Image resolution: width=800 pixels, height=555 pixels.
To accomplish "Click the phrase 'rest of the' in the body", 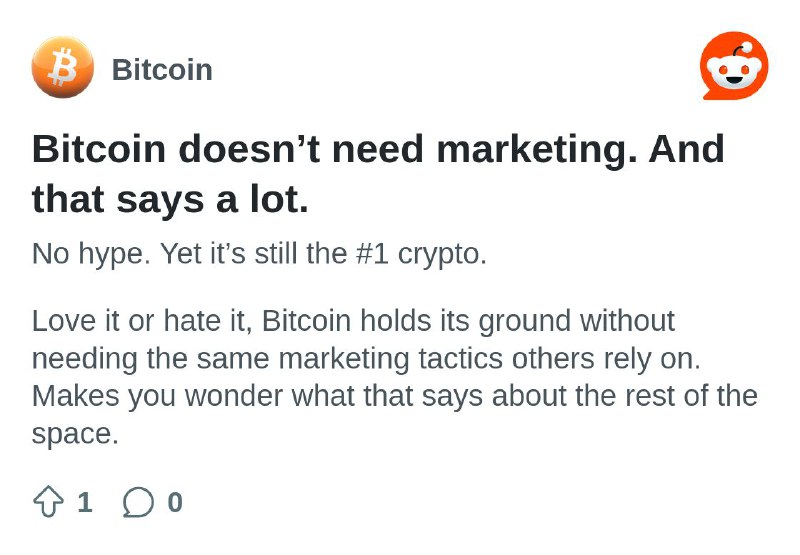I will coord(691,396).
